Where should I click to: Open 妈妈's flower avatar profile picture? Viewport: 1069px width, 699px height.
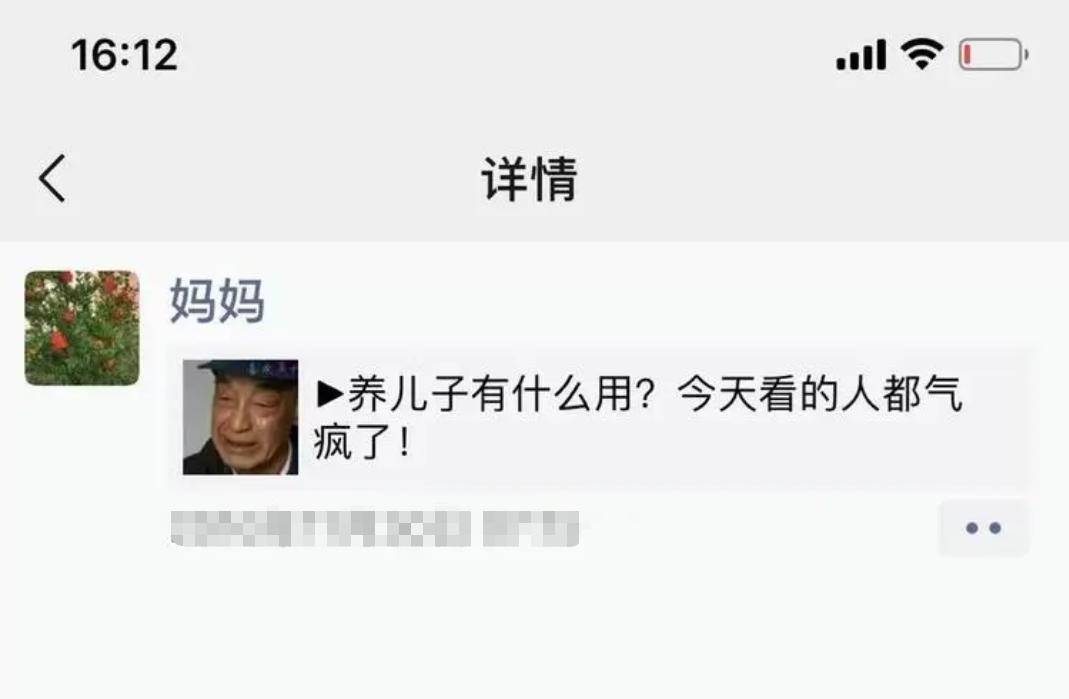[x=82, y=328]
